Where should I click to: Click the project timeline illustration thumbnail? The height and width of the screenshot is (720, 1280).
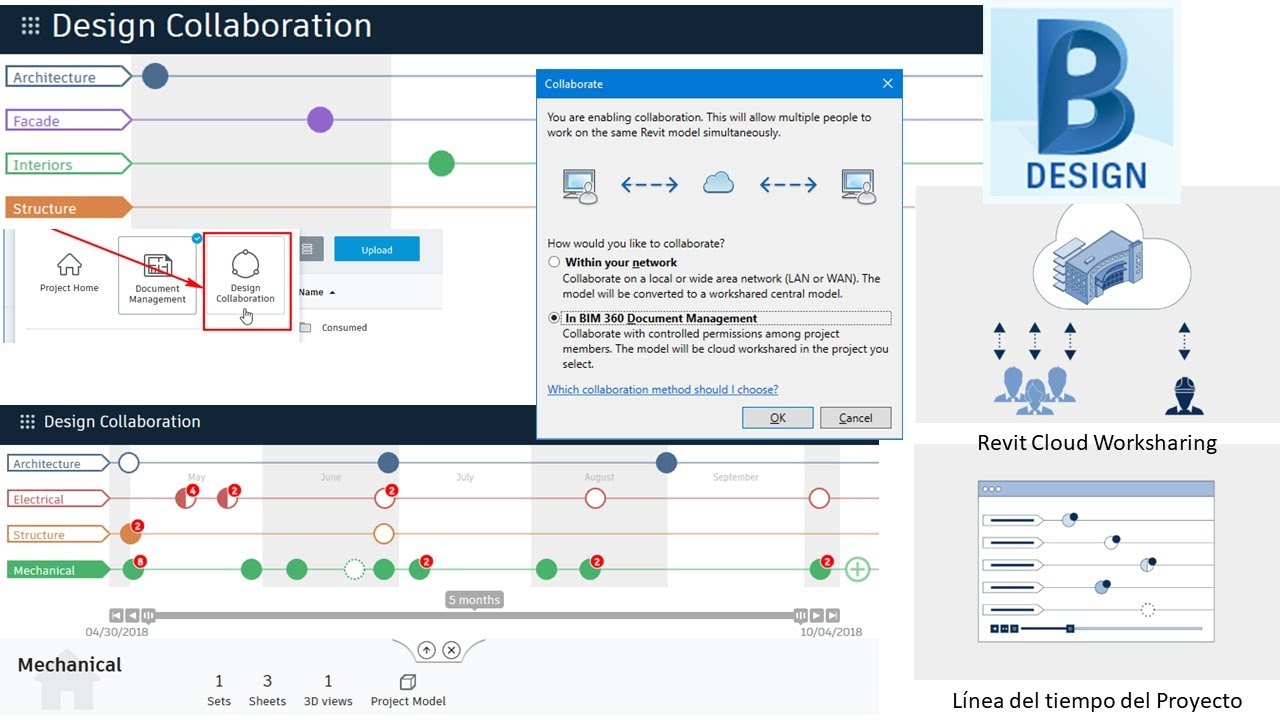click(x=1097, y=562)
